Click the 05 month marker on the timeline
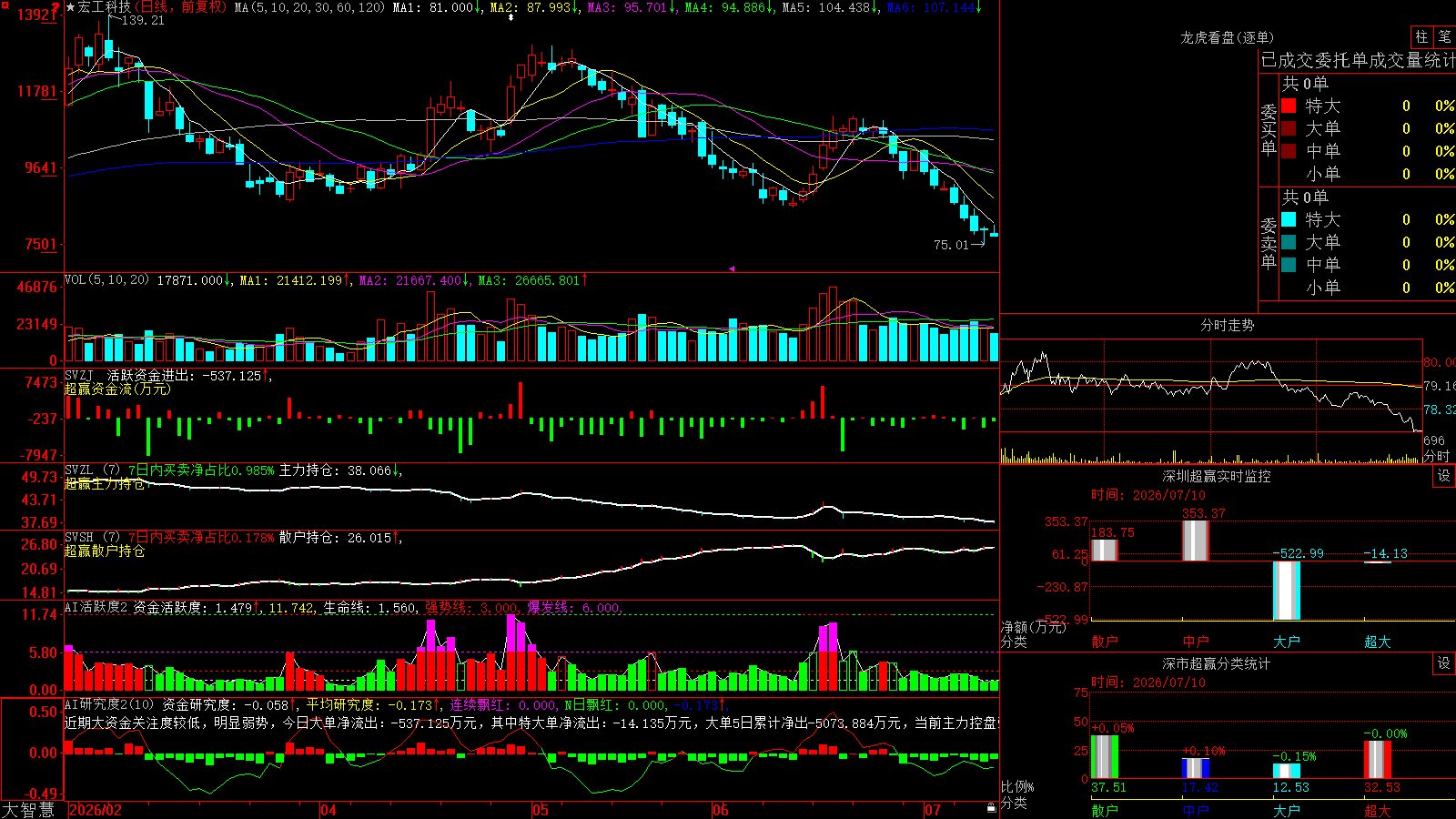 pyautogui.click(x=540, y=810)
